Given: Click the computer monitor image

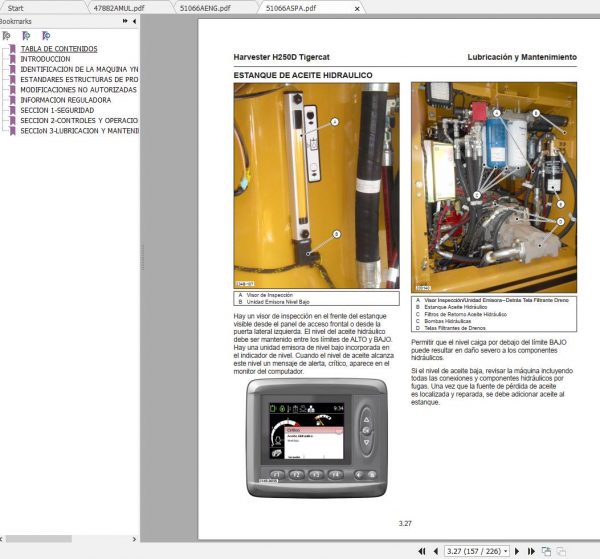Looking at the screenshot, I should coord(317,438).
